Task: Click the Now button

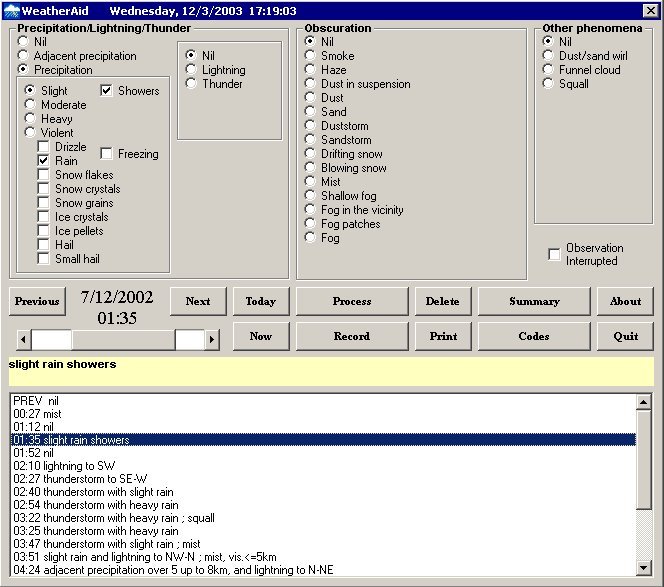Action: pyautogui.click(x=261, y=336)
